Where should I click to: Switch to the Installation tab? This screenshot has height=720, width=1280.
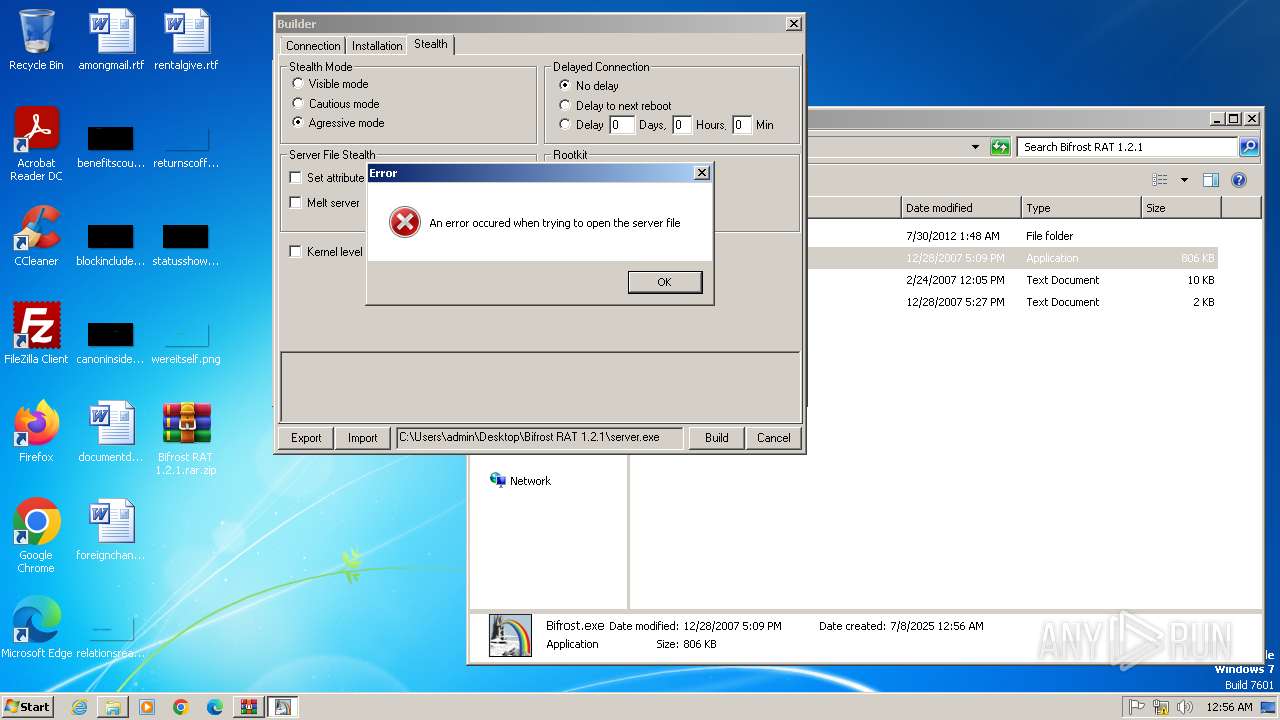click(x=377, y=46)
